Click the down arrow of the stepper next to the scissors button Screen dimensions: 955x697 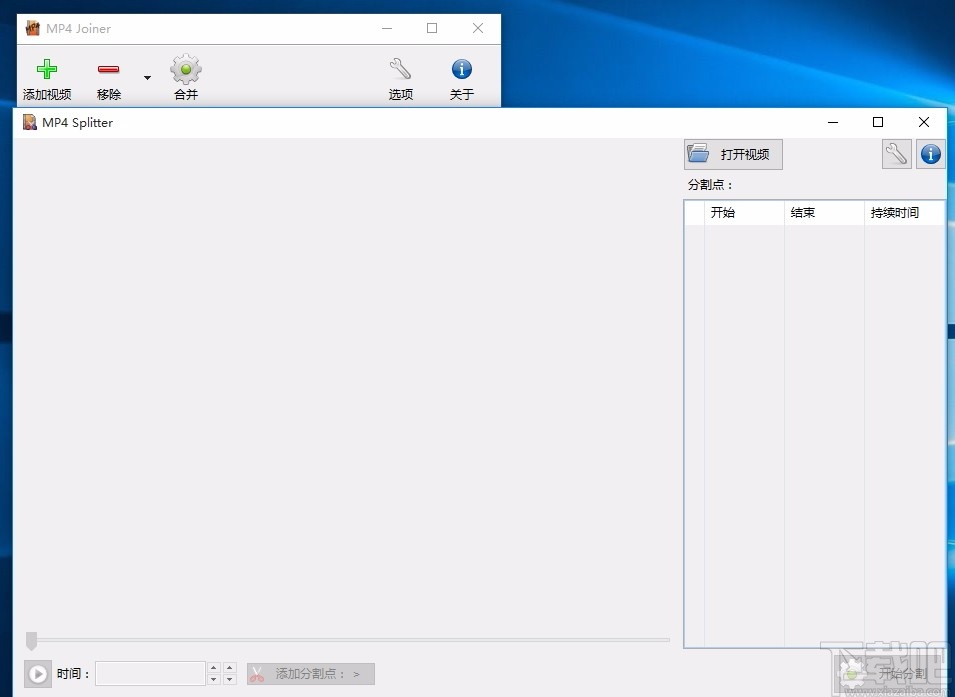[x=230, y=680]
